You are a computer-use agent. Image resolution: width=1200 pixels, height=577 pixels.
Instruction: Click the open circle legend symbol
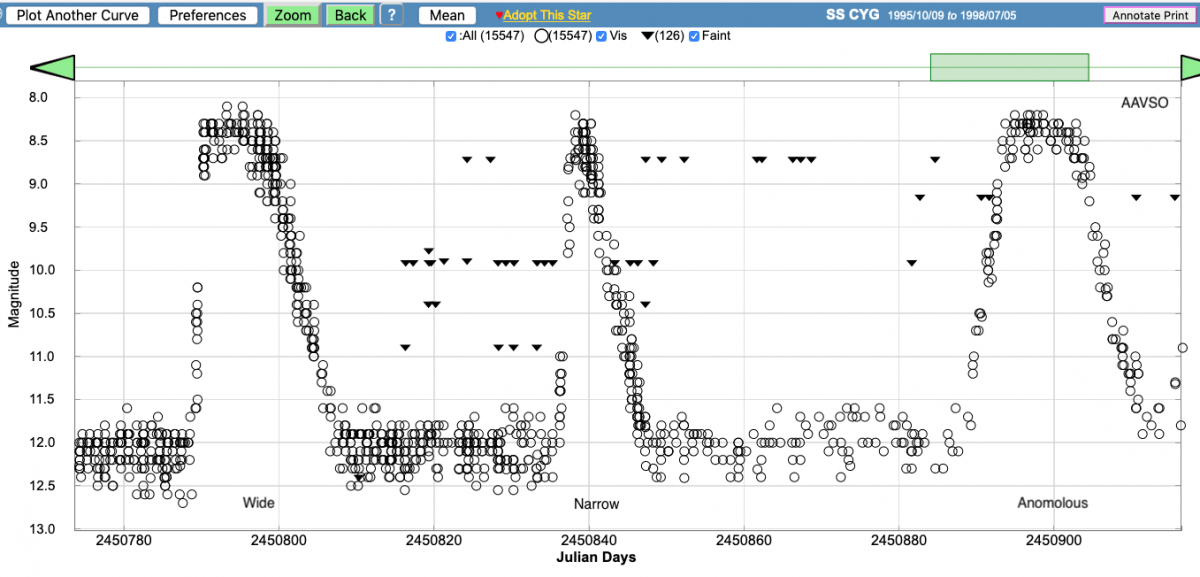(x=543, y=36)
